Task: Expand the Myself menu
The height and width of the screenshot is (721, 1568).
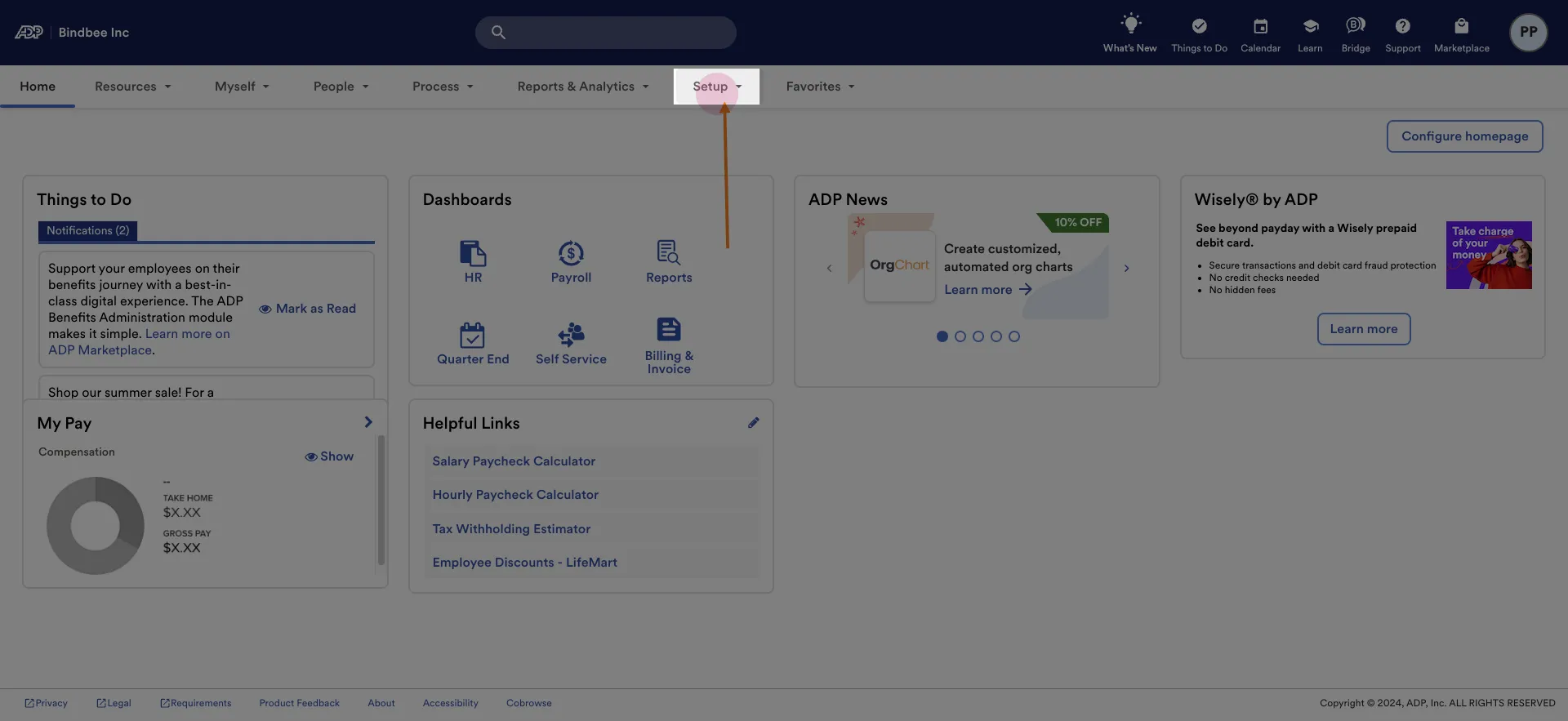Action: [242, 87]
